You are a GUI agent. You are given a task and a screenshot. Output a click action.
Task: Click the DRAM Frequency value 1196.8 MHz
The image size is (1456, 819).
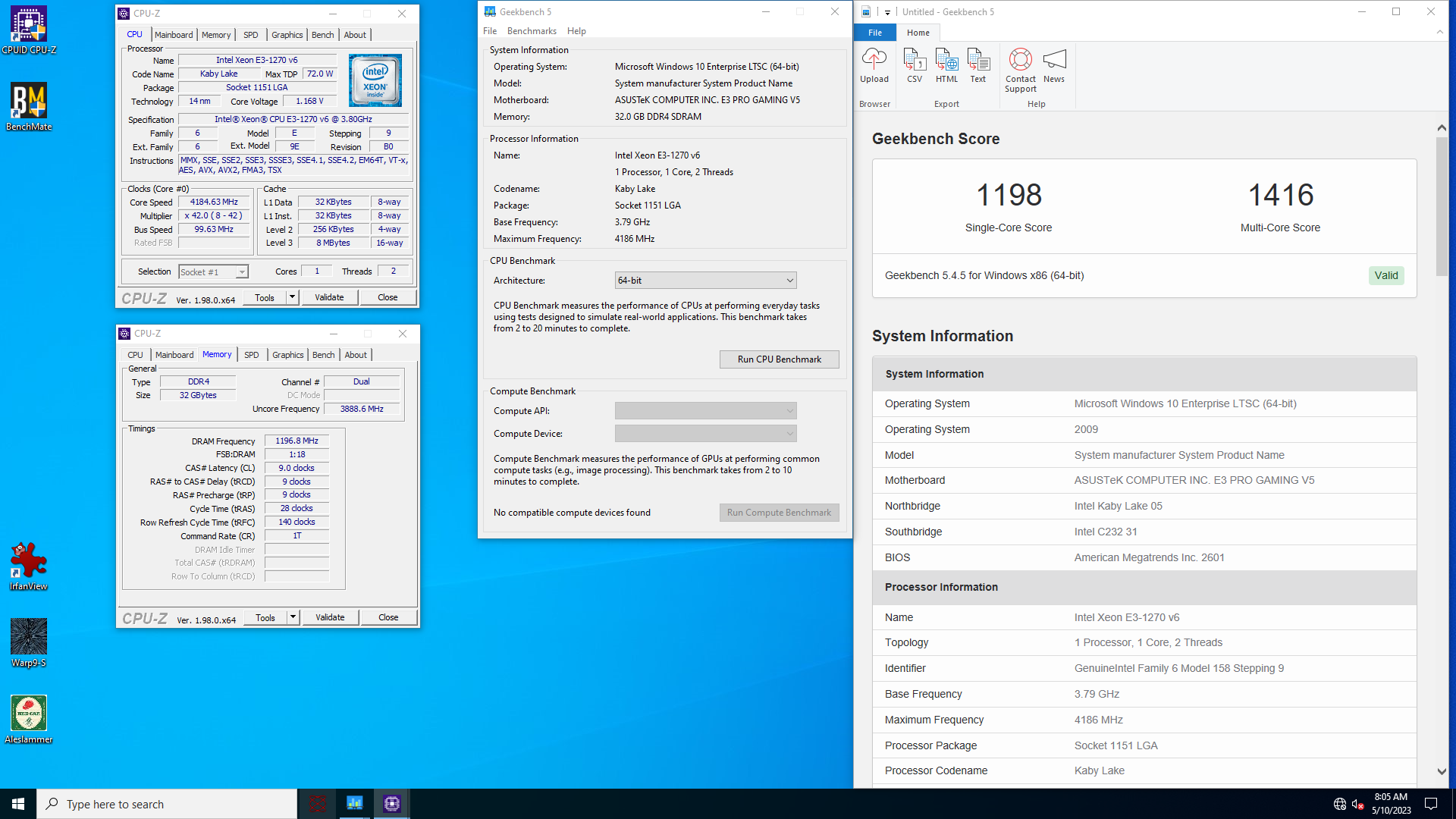point(297,441)
